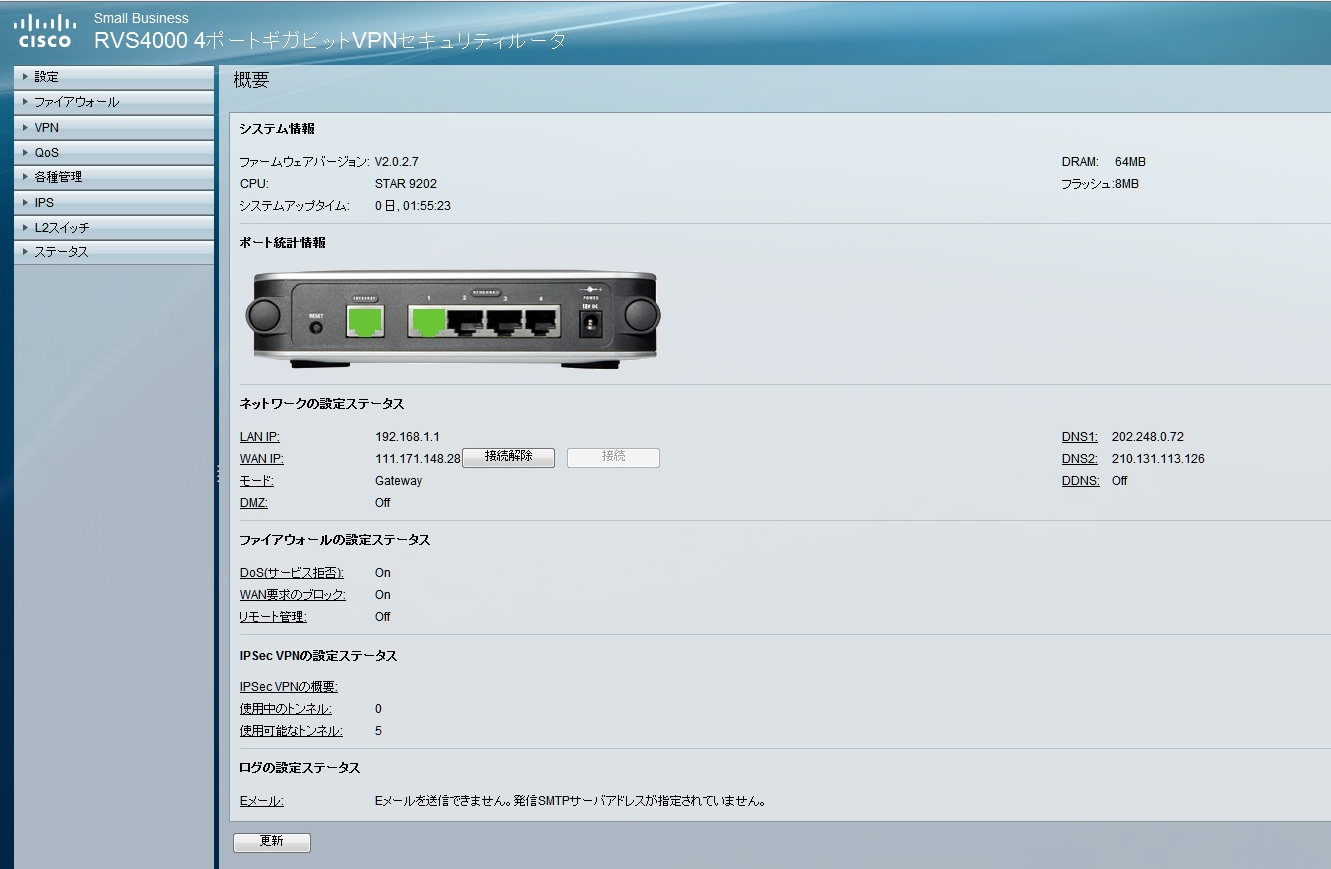Open the QoS sidebar menu
The image size is (1331, 869).
coord(114,153)
